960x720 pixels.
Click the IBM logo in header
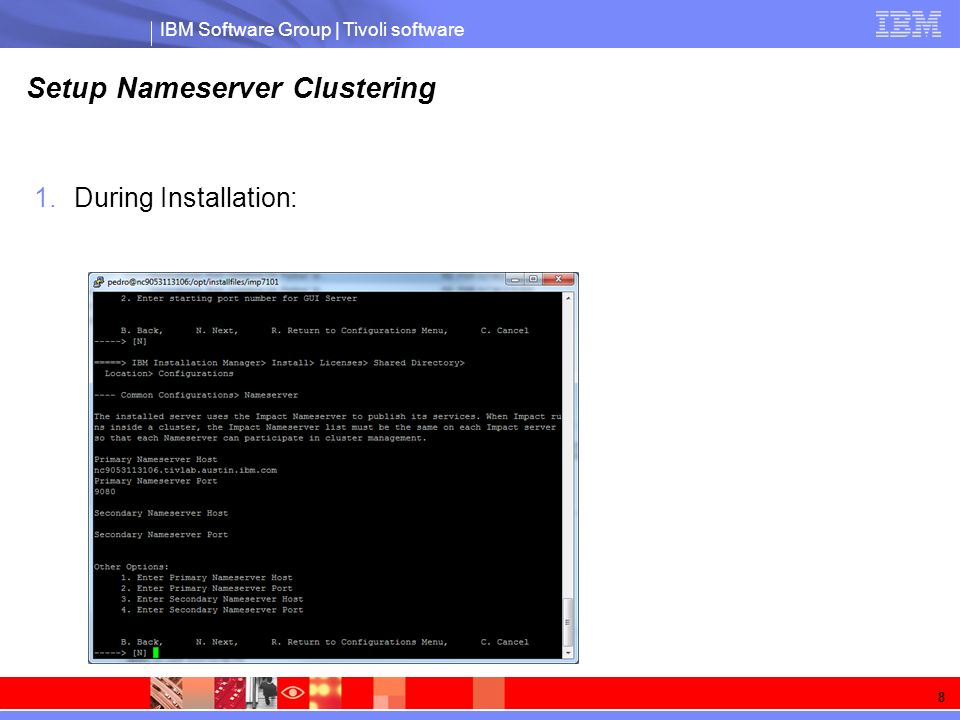coord(908,24)
